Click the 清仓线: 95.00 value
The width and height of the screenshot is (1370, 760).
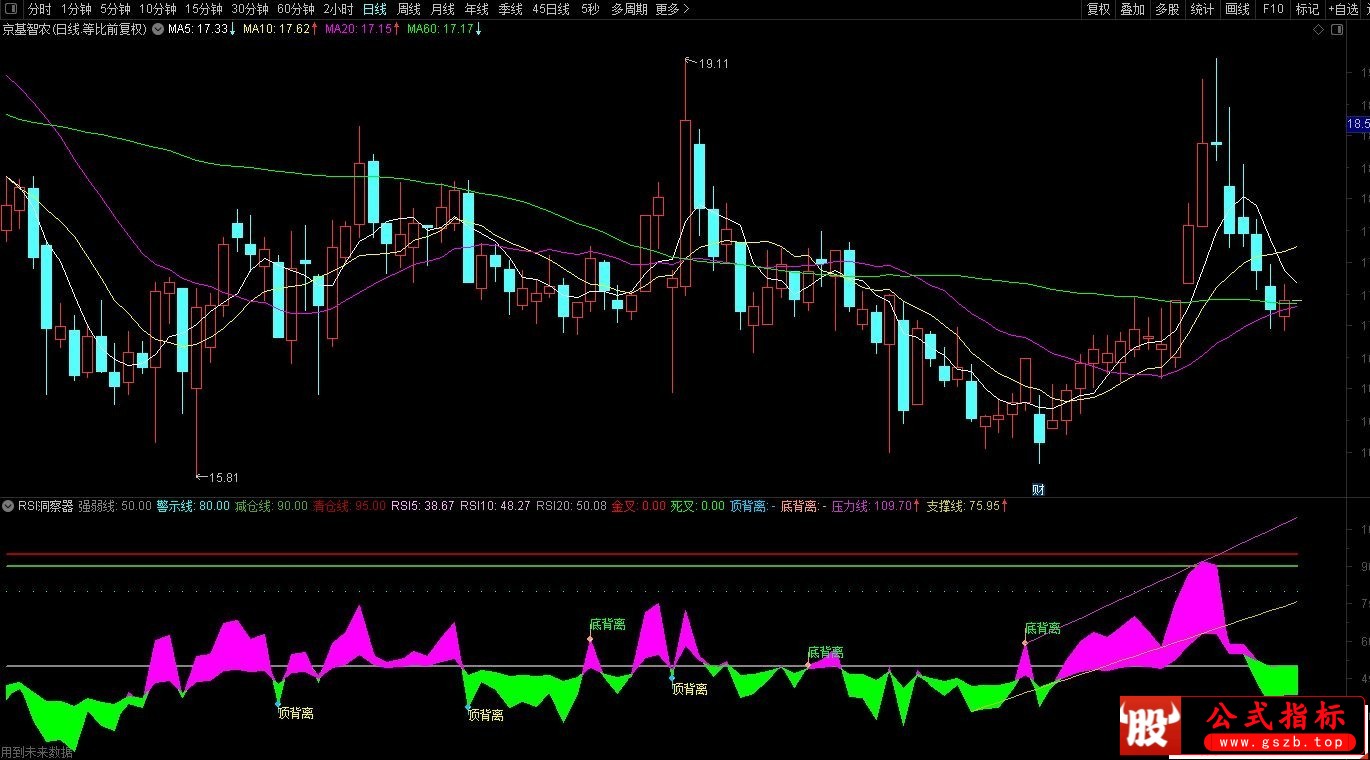pos(349,506)
